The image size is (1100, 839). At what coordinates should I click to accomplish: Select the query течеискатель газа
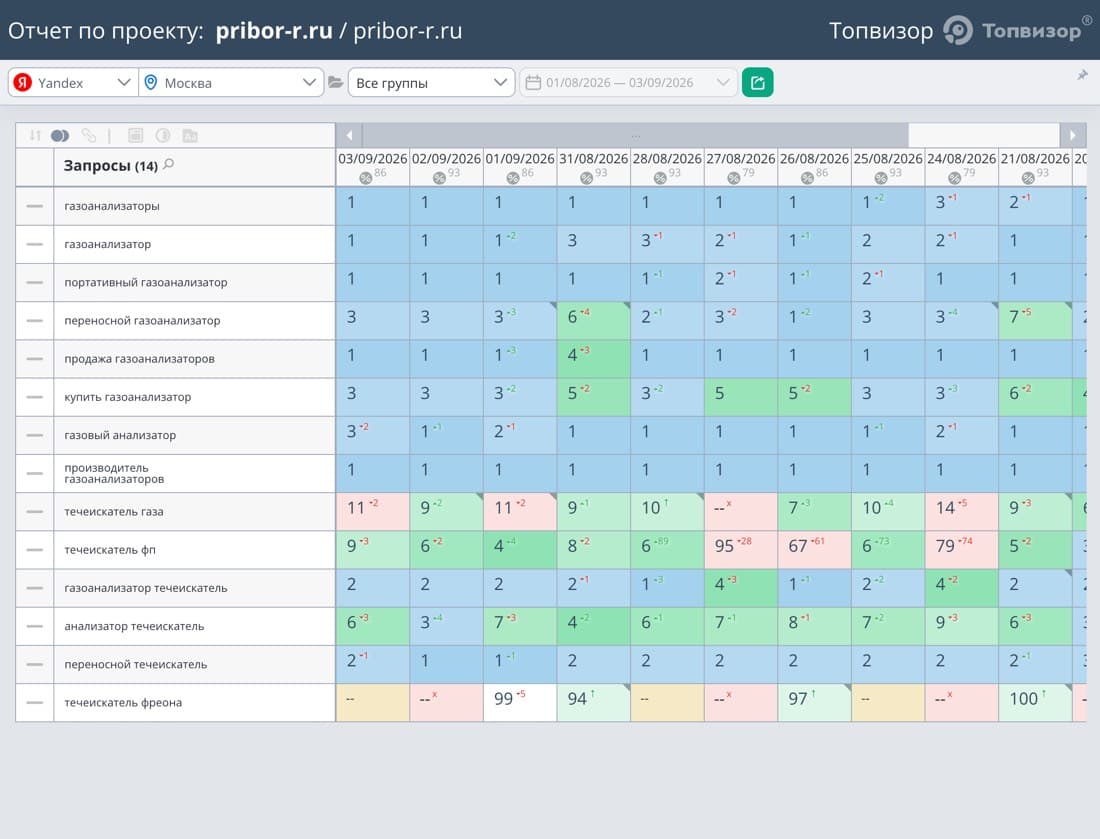point(114,512)
